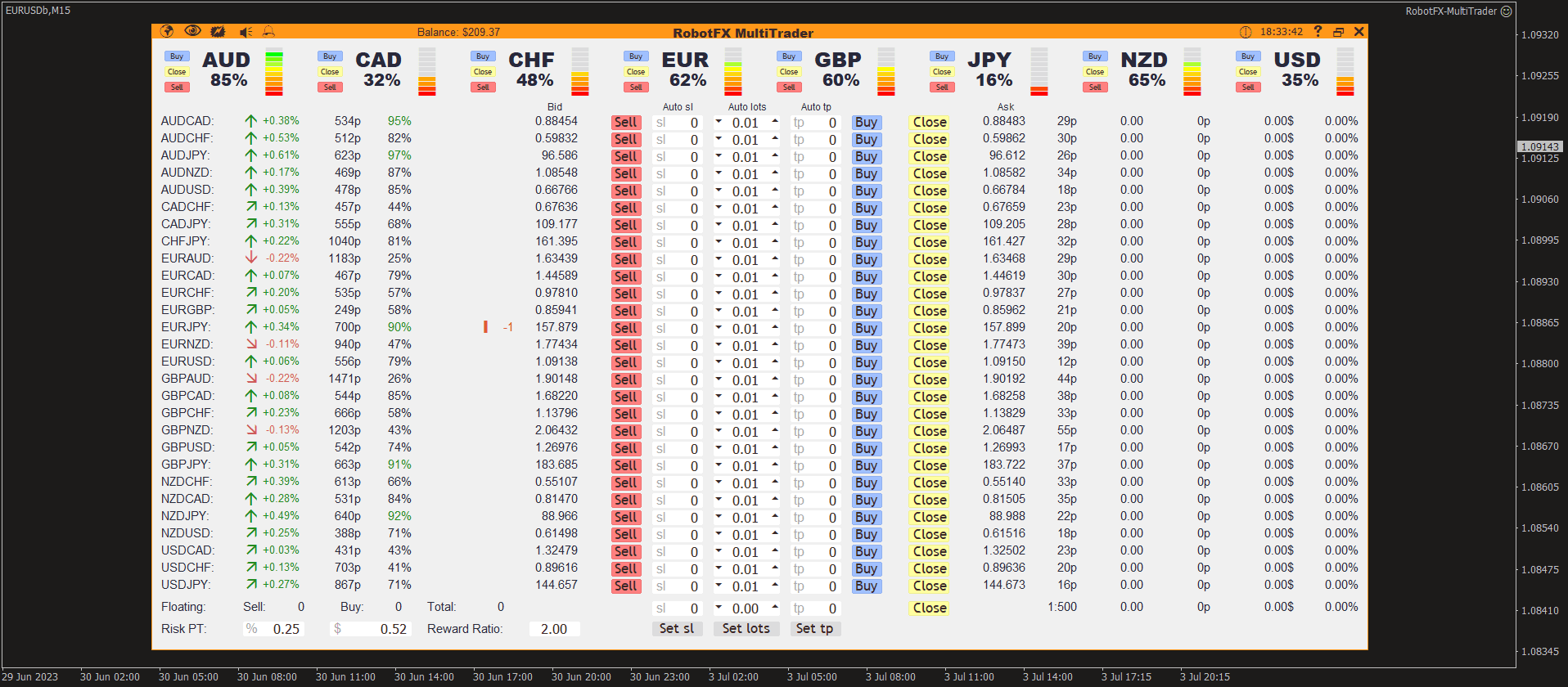Increase the total lots value at the bottom

(x=774, y=607)
